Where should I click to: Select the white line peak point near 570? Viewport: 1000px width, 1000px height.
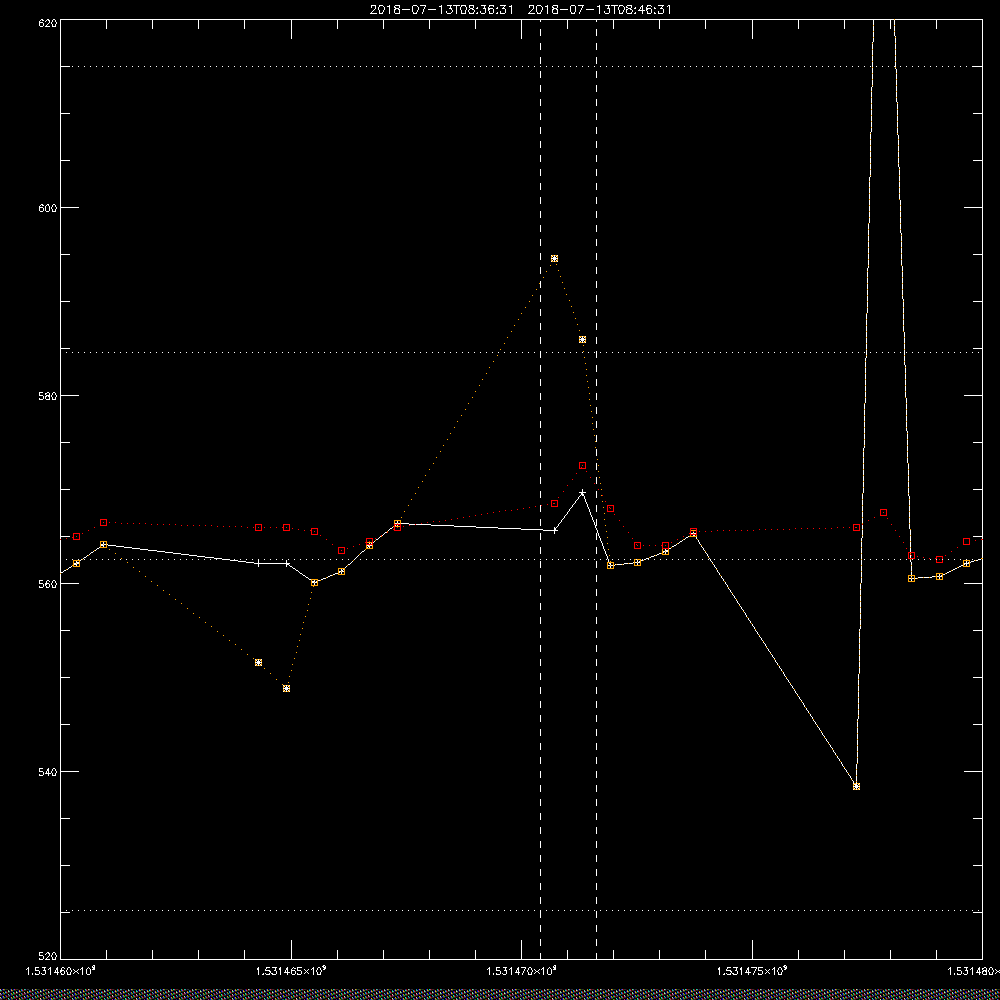point(582,492)
